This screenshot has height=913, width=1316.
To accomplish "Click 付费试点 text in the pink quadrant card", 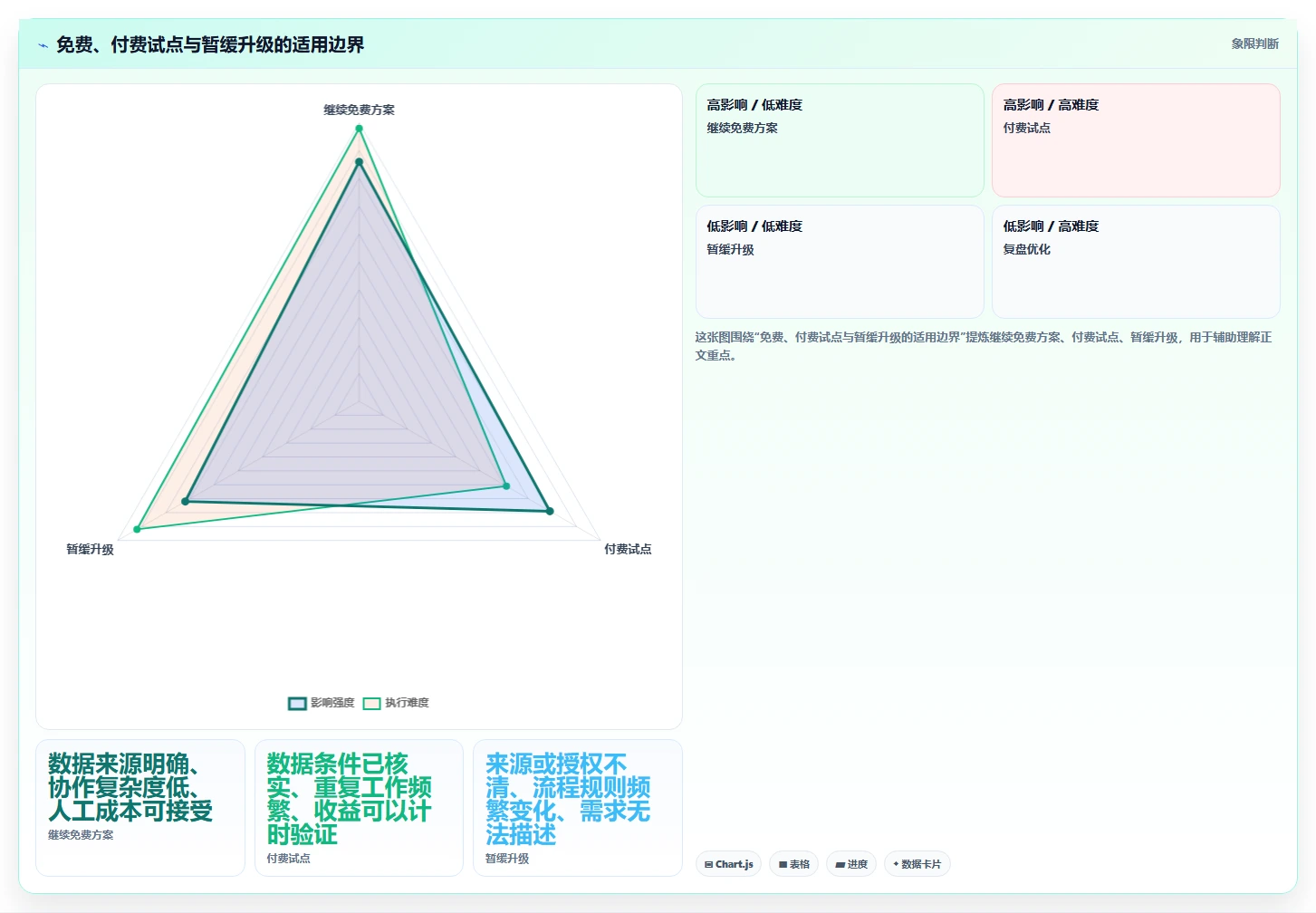I will [x=1026, y=128].
